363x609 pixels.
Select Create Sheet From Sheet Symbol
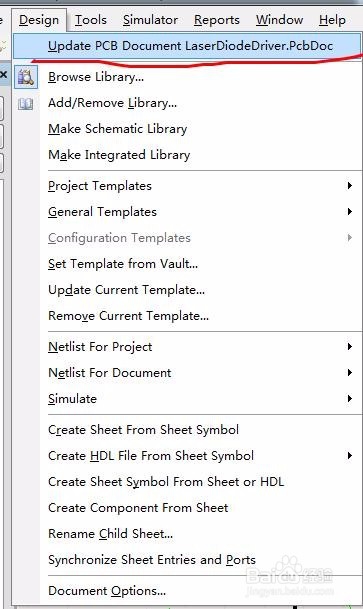[144, 430]
